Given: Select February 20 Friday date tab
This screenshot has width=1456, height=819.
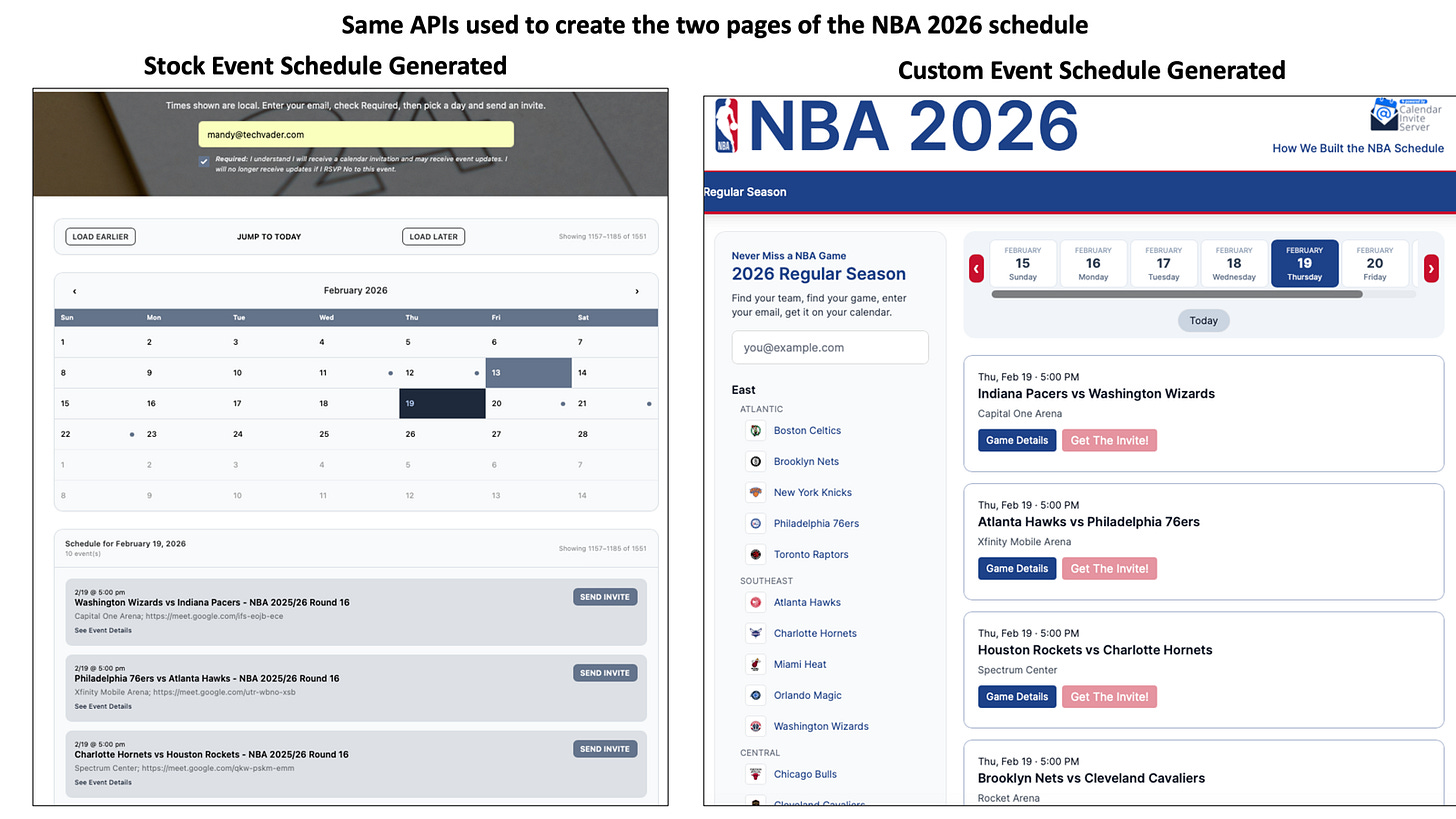Looking at the screenshot, I should point(1375,264).
